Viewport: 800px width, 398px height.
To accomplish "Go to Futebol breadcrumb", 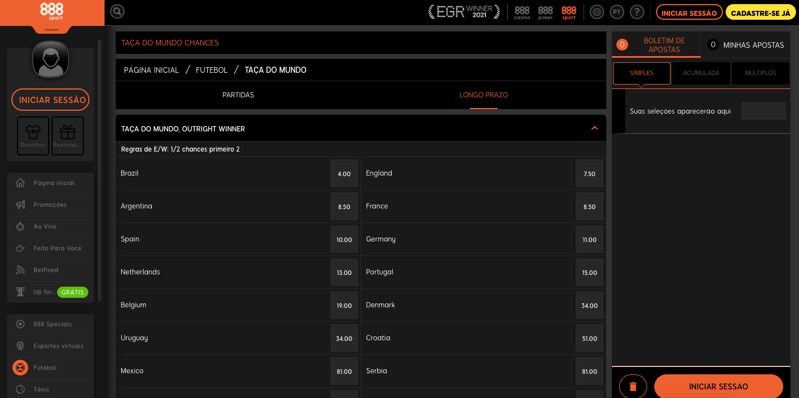I will (x=211, y=70).
